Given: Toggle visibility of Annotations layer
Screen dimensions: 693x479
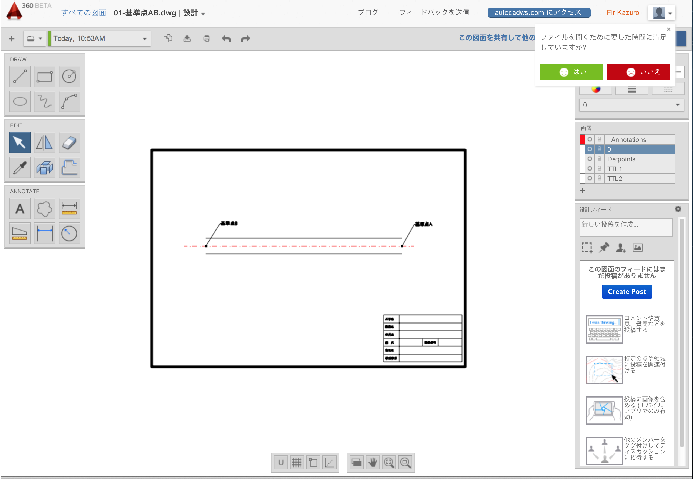Looking at the screenshot, I should [x=590, y=140].
